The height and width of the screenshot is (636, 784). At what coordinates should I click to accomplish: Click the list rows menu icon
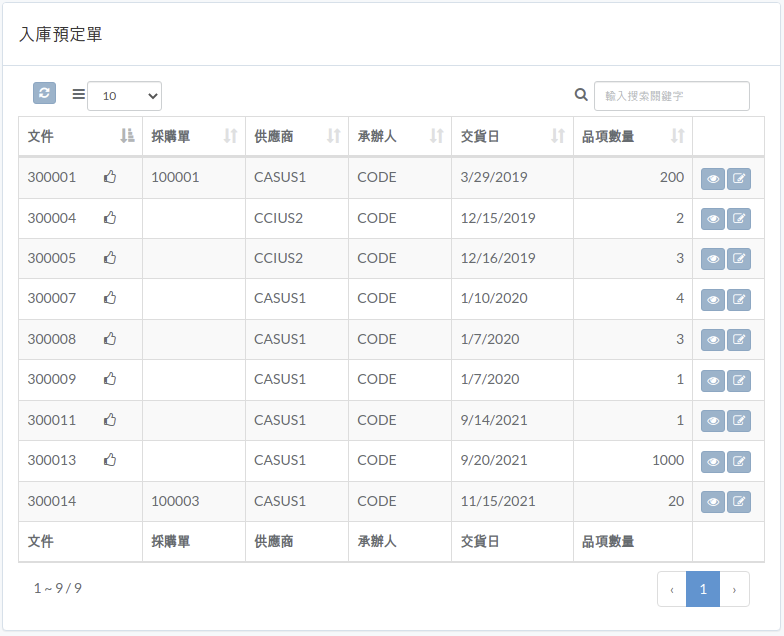click(78, 94)
